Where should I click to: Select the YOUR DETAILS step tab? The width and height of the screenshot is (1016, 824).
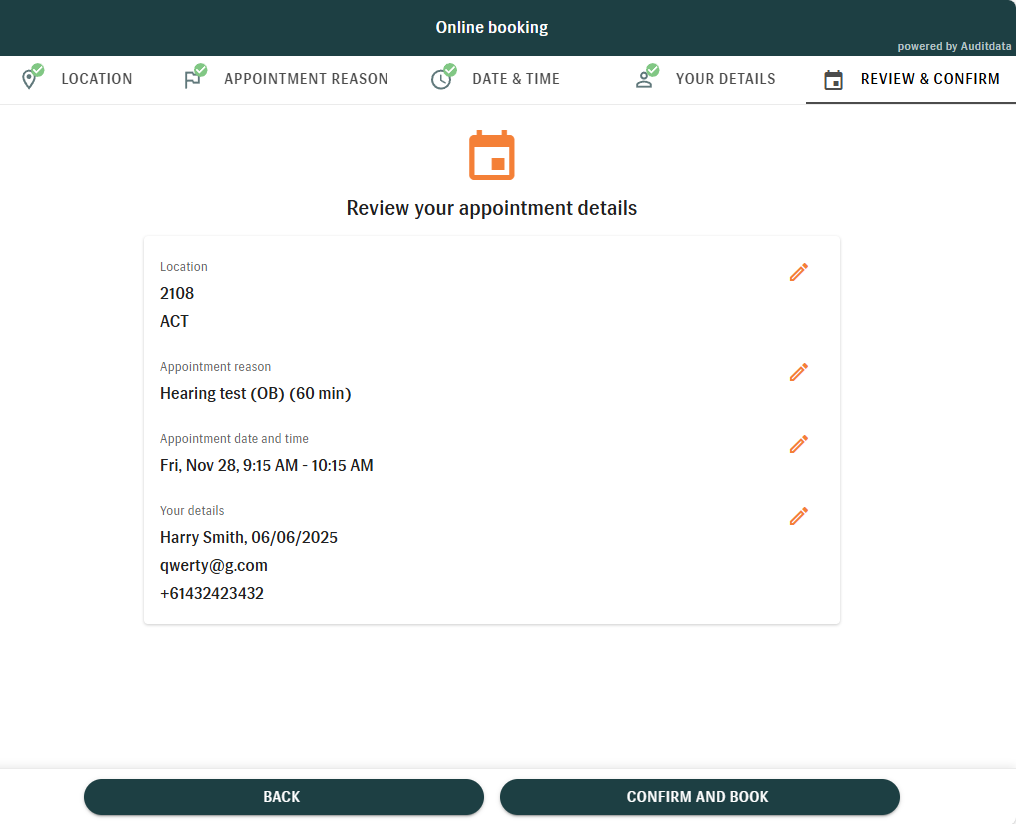[725, 79]
